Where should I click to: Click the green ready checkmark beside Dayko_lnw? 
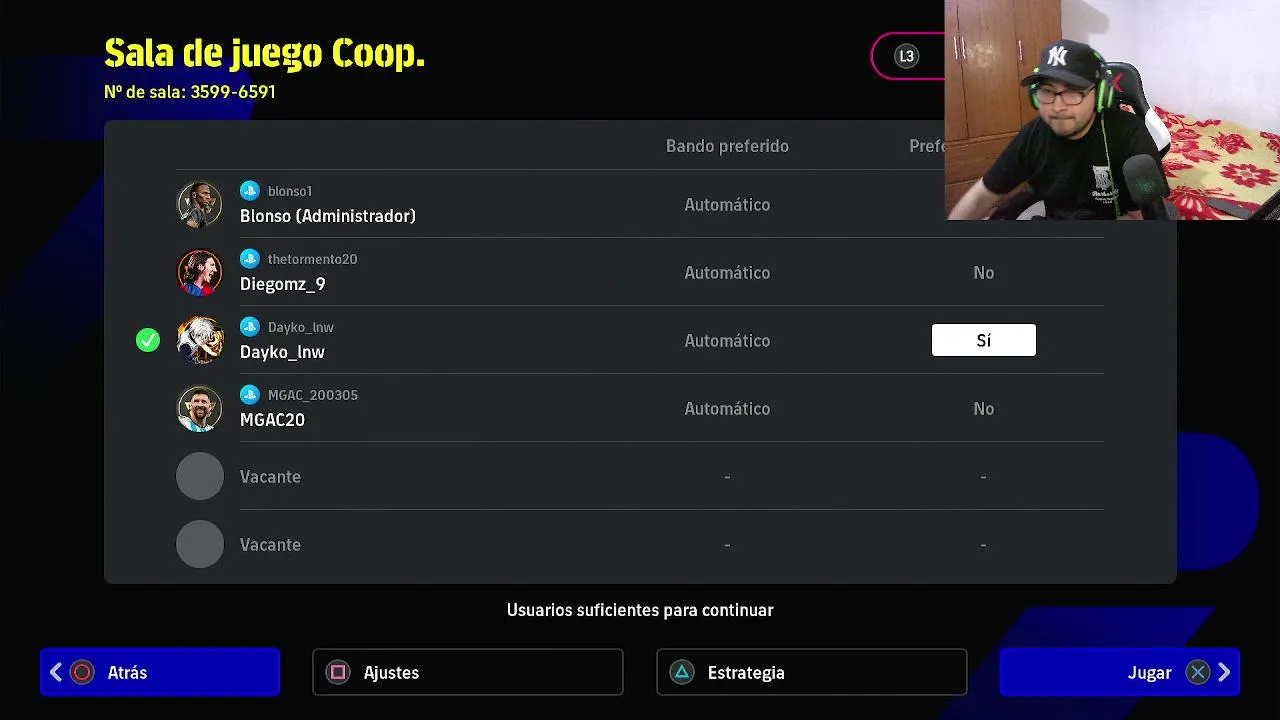148,341
